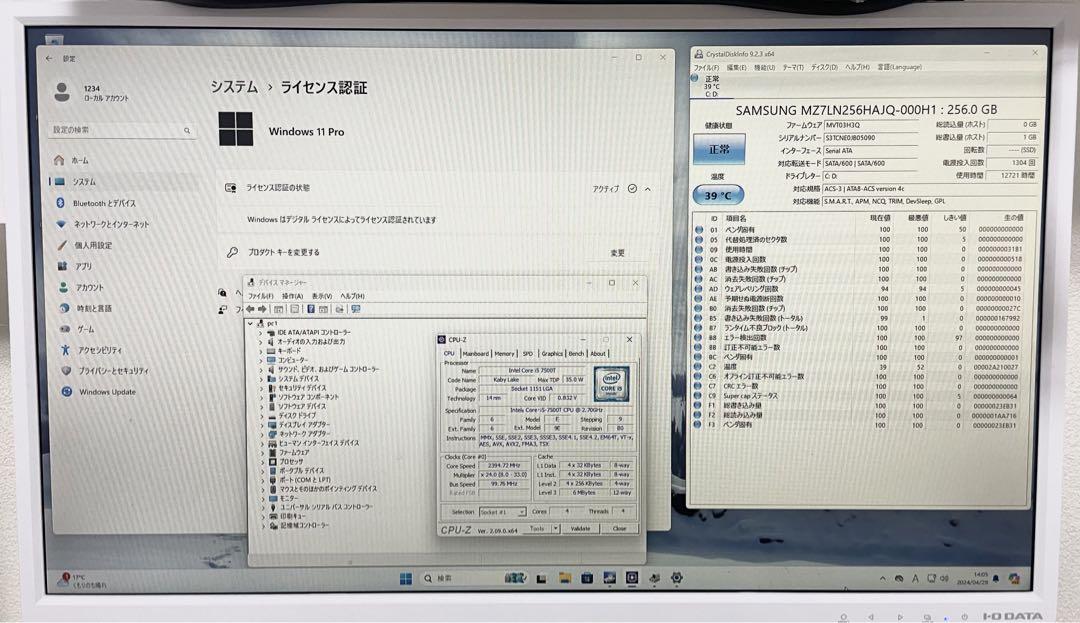Screen dimensions: 1080x623
Task: Open ホーム in the Settings sidebar
Action: (72, 160)
